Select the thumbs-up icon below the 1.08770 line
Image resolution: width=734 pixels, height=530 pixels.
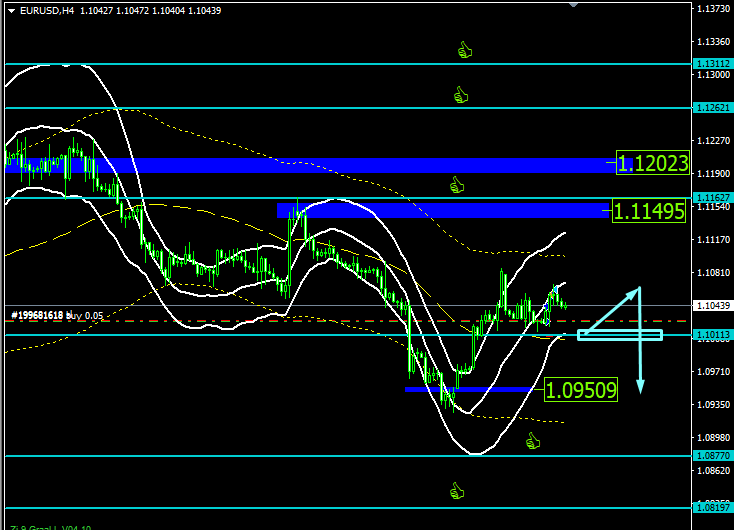coord(457,491)
